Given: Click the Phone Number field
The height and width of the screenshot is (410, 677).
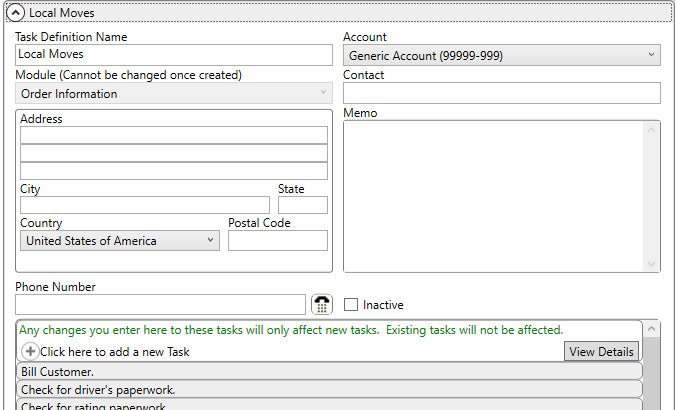Looking at the screenshot, I should (x=160, y=304).
